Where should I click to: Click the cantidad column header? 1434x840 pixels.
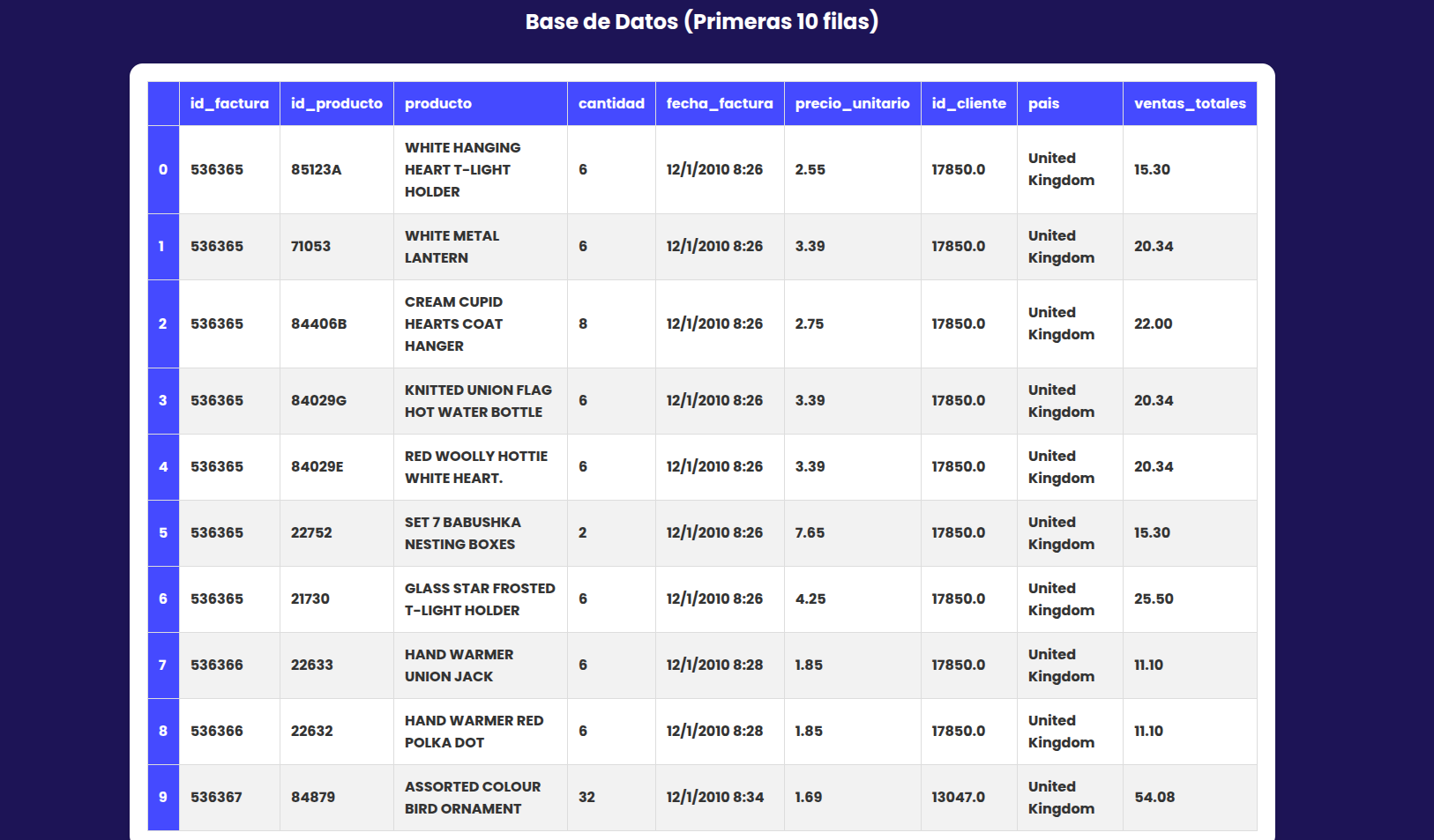click(611, 103)
